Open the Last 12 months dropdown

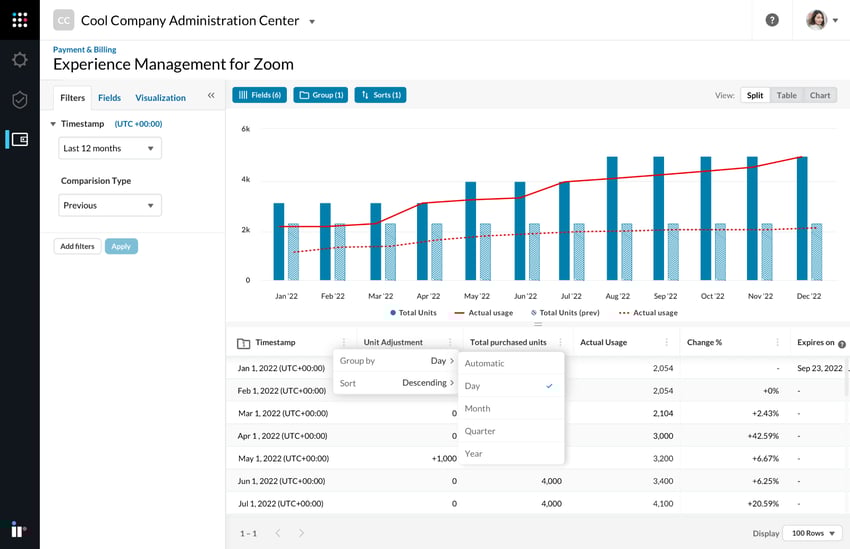pyautogui.click(x=110, y=148)
